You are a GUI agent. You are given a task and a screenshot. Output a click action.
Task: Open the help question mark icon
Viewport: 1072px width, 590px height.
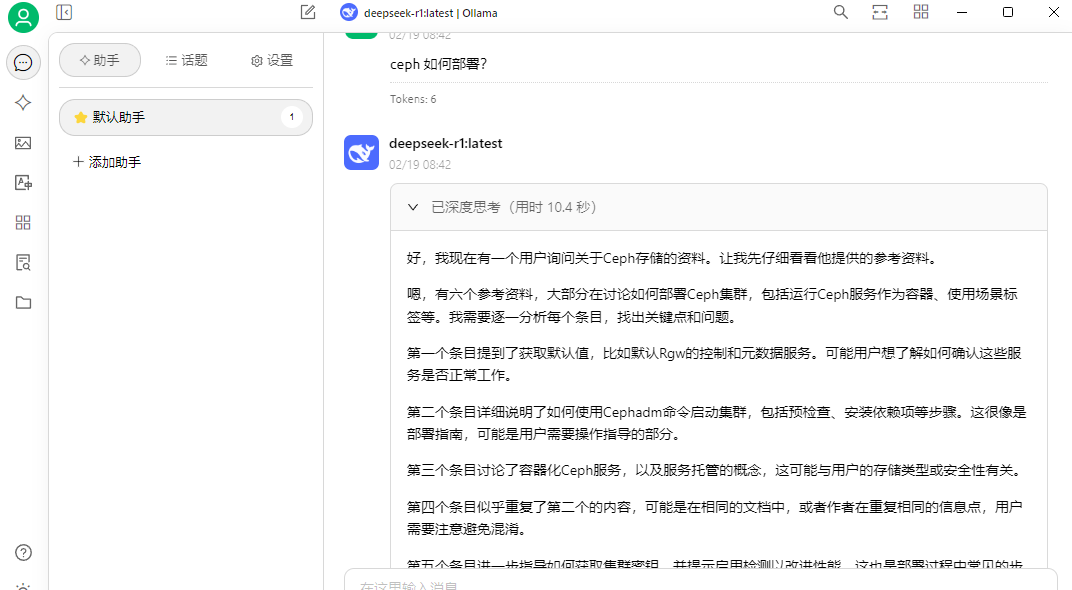[23, 552]
